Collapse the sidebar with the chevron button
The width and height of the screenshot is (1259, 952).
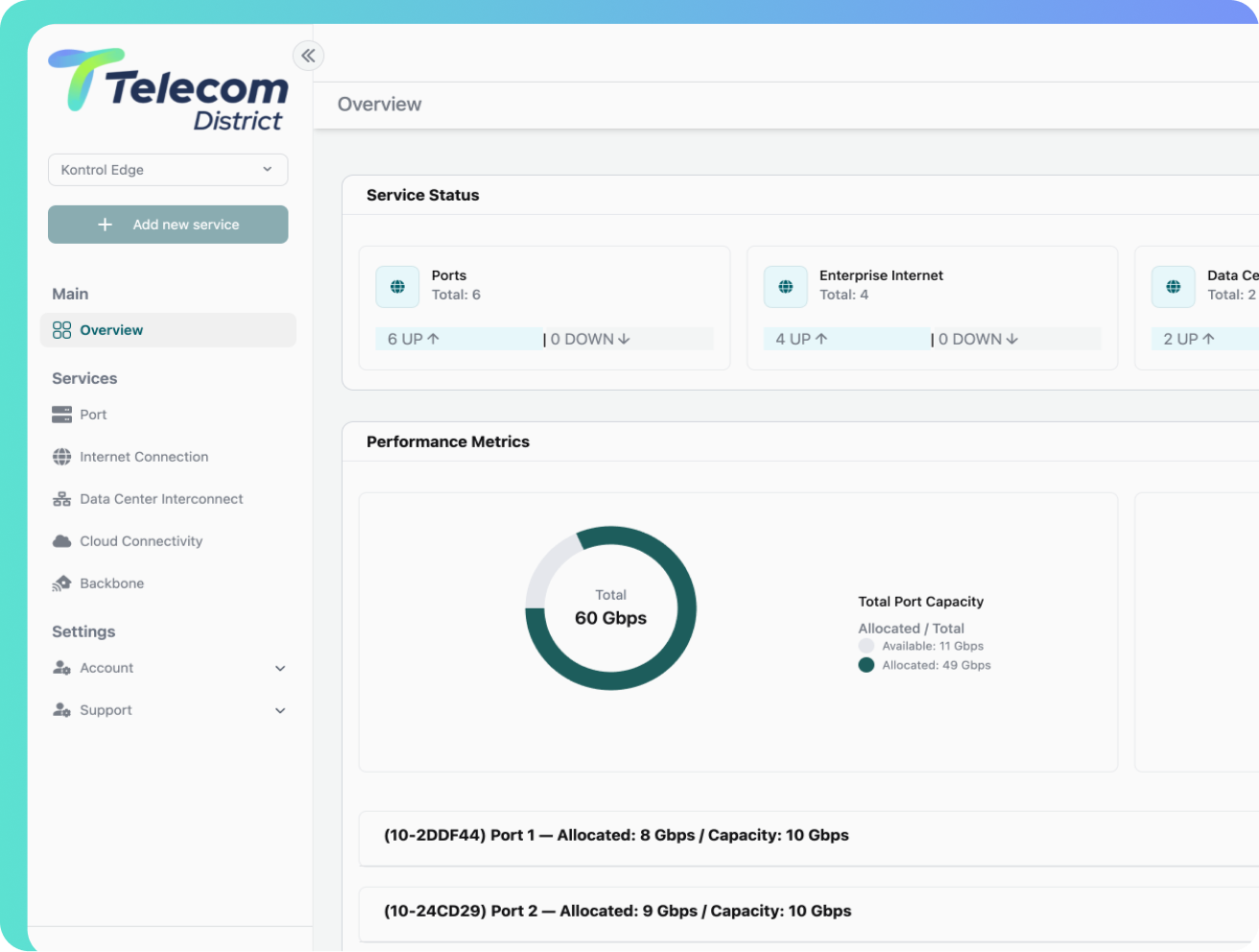click(x=308, y=56)
